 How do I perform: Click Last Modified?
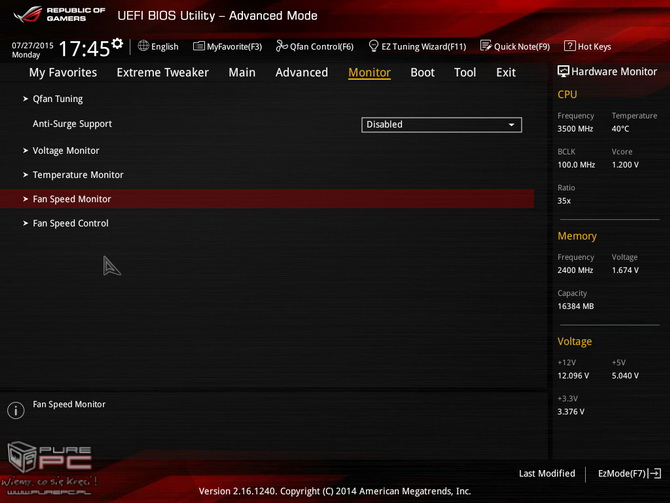(547, 474)
